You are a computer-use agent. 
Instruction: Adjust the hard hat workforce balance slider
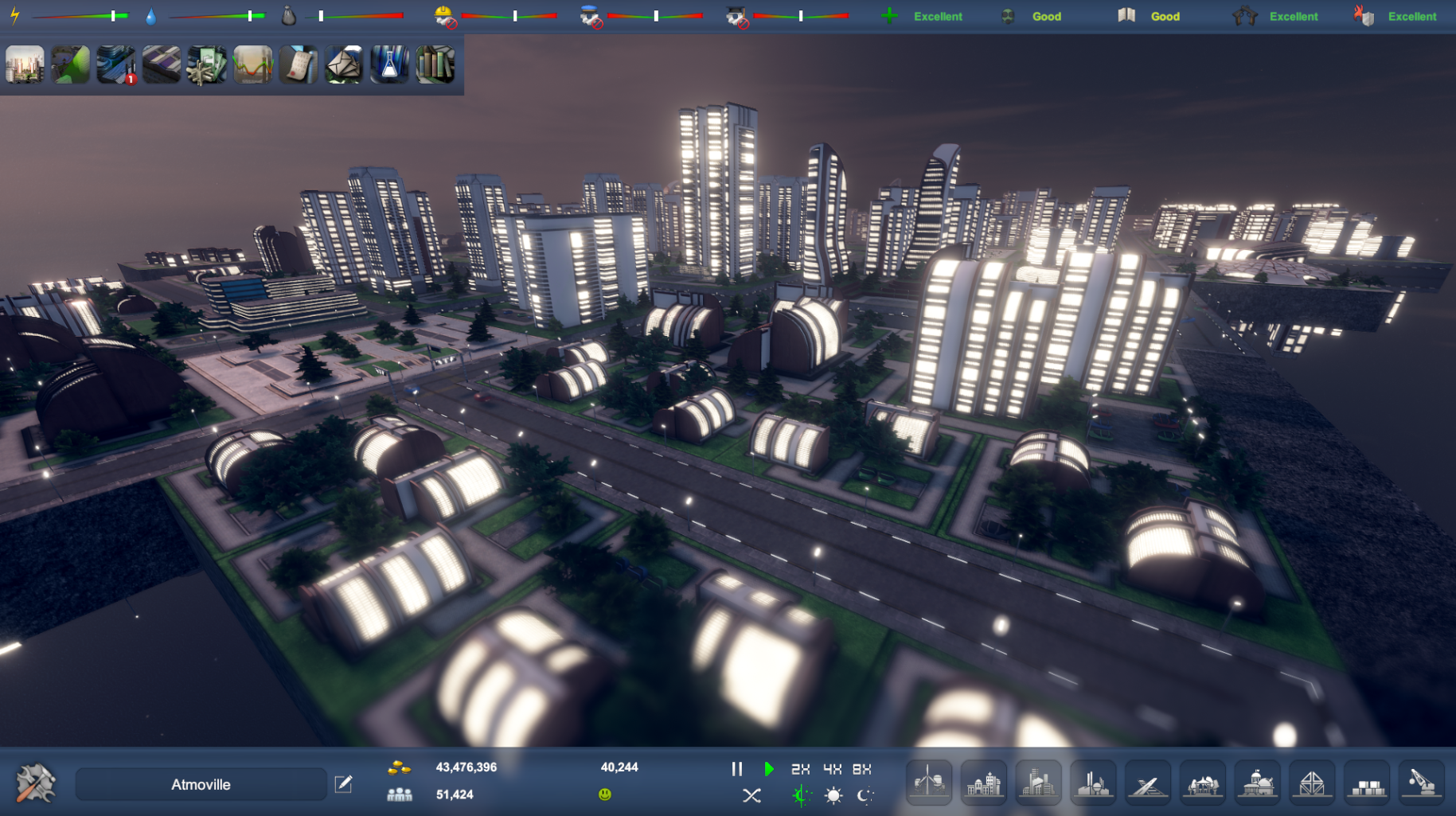[x=509, y=16]
